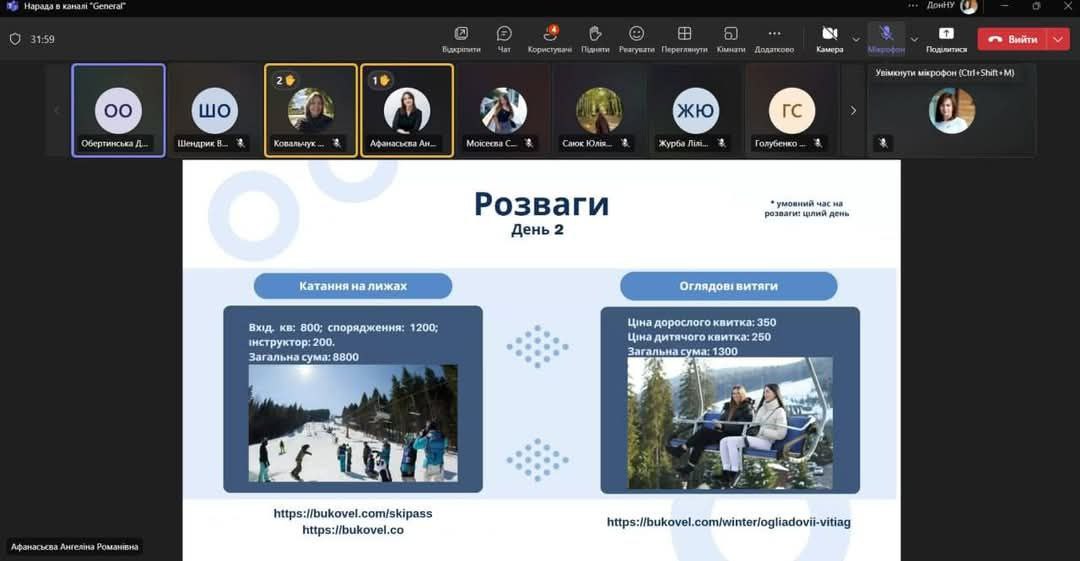Open Переглянути view options
The height and width of the screenshot is (561, 1080).
click(684, 39)
